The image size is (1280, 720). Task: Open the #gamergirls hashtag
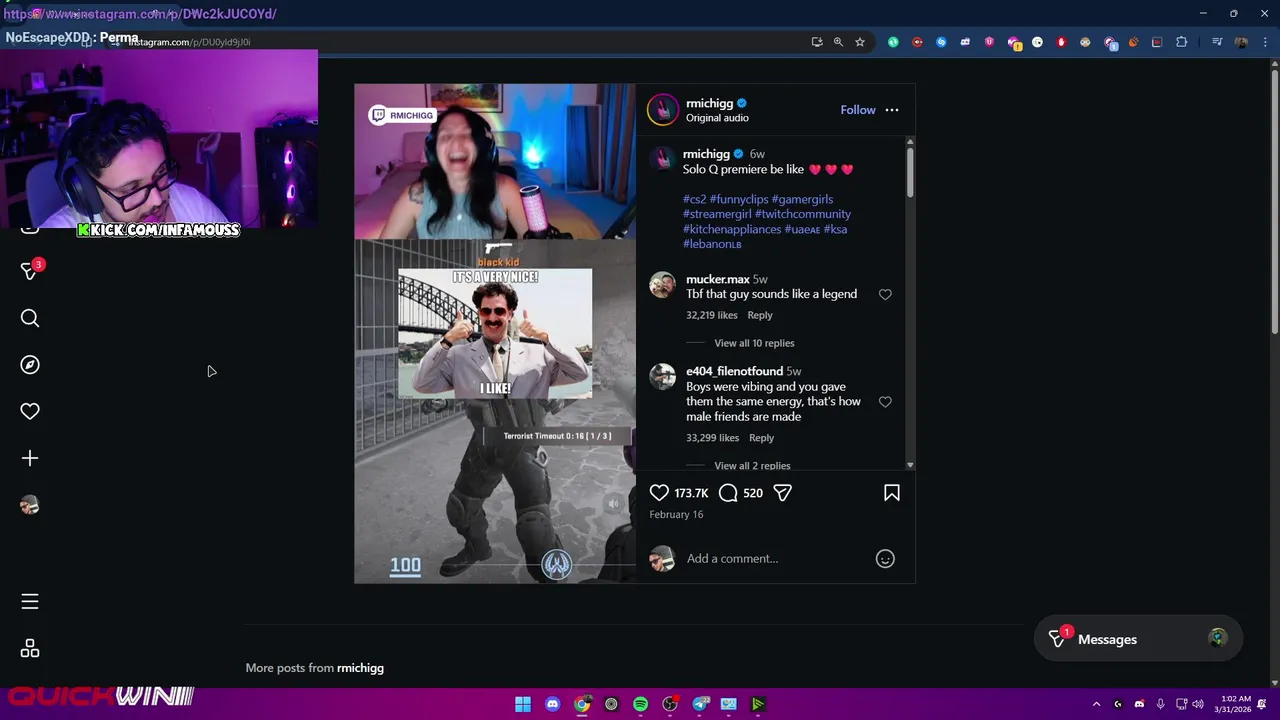click(x=802, y=199)
